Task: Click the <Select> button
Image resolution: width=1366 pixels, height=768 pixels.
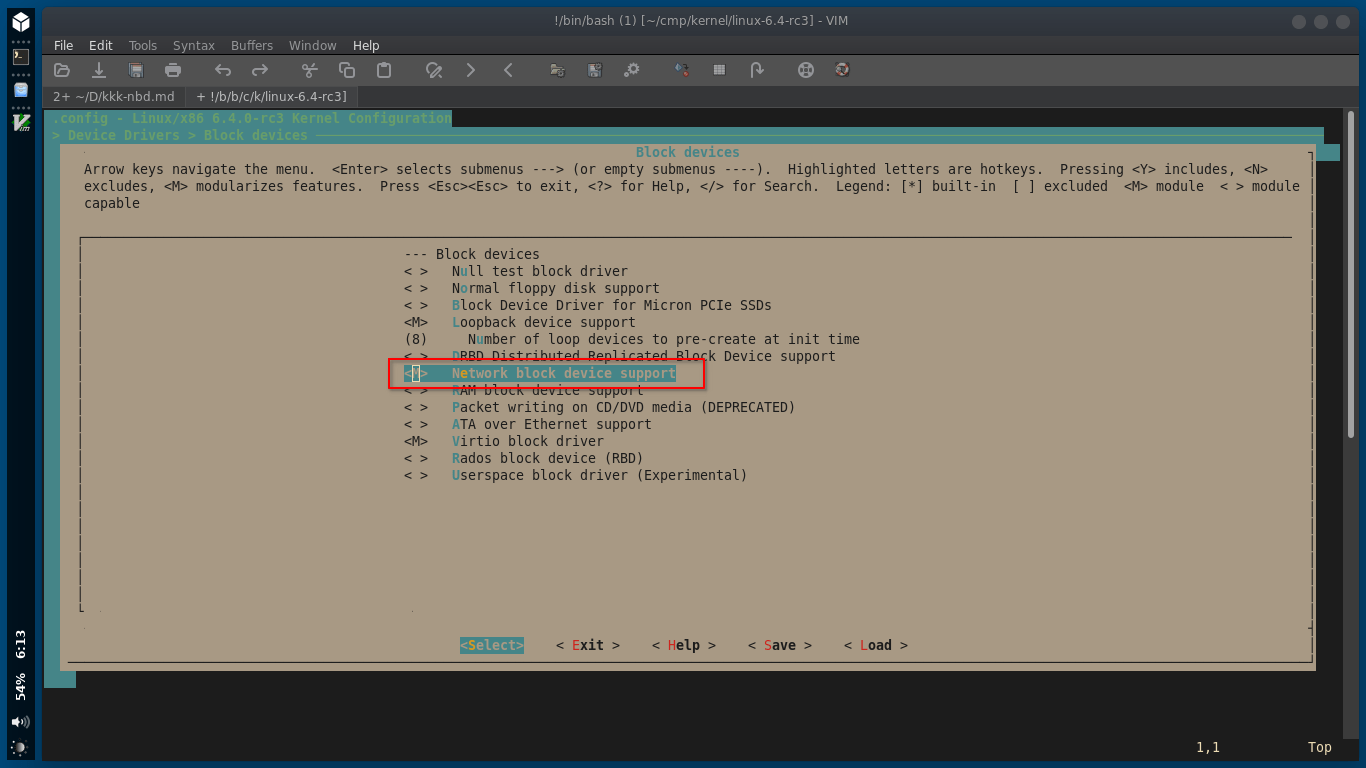Action: coord(492,645)
